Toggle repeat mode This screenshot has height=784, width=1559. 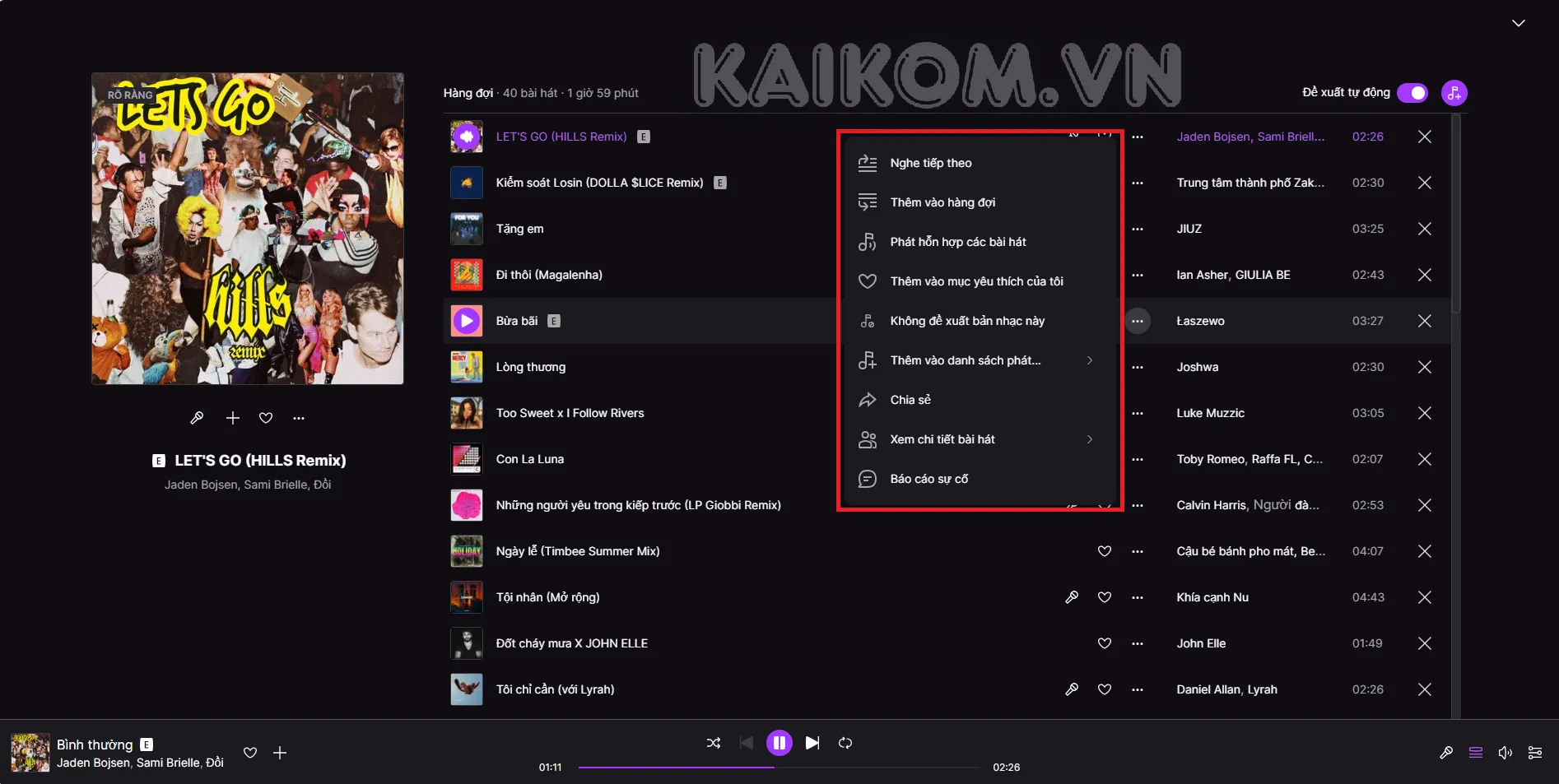(845, 743)
